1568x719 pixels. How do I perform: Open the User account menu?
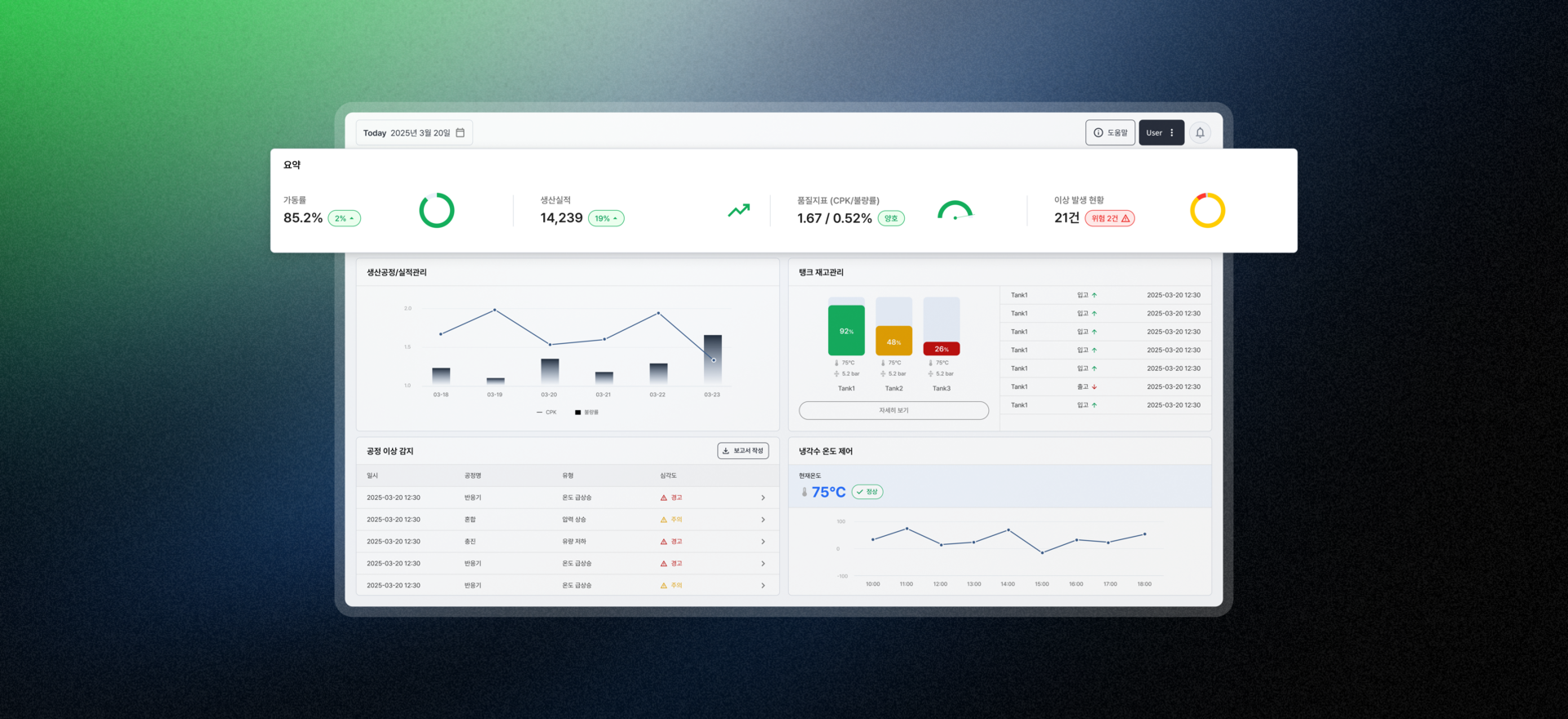(x=1161, y=132)
